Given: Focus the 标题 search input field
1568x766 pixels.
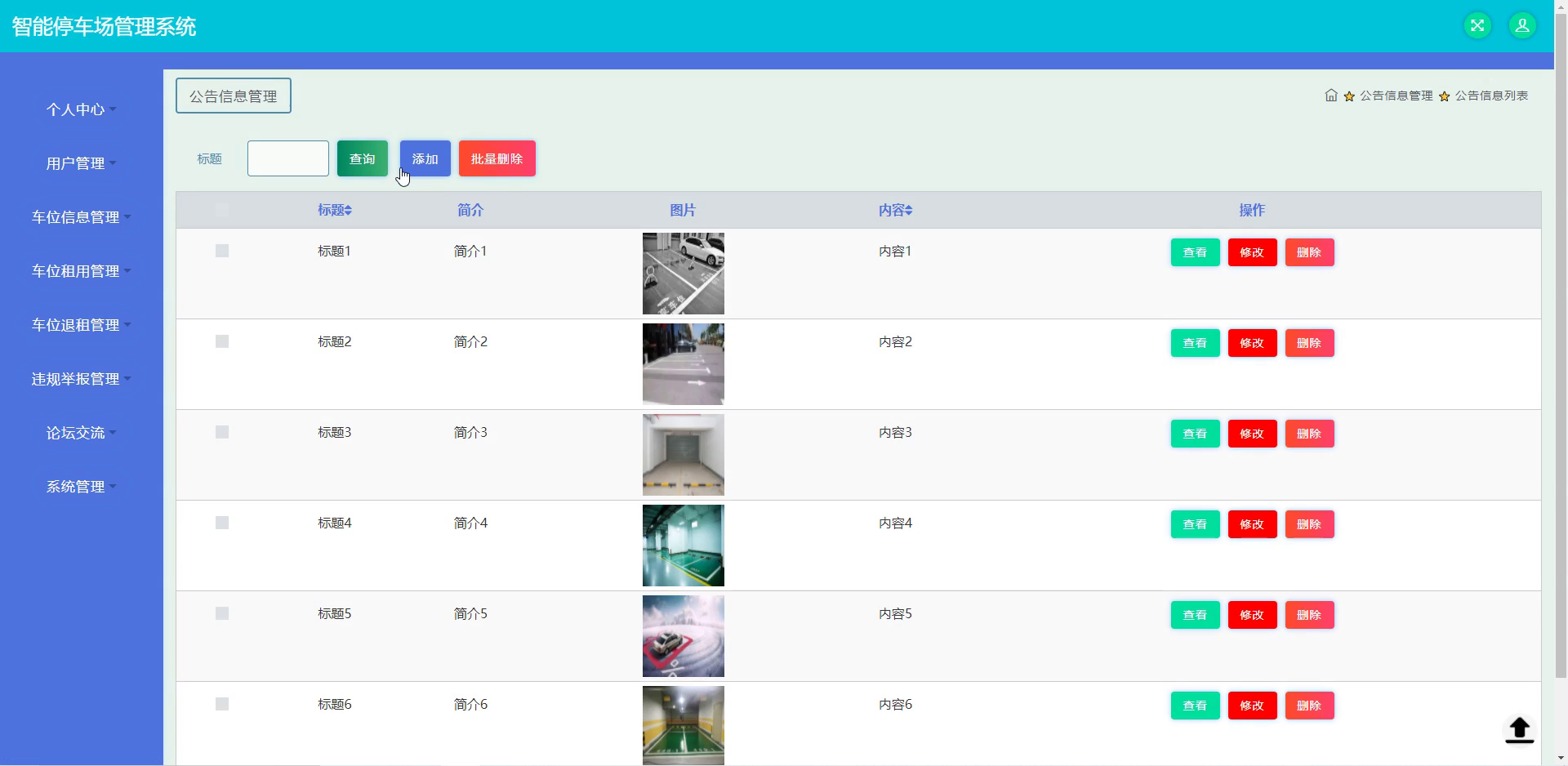Looking at the screenshot, I should (288, 158).
